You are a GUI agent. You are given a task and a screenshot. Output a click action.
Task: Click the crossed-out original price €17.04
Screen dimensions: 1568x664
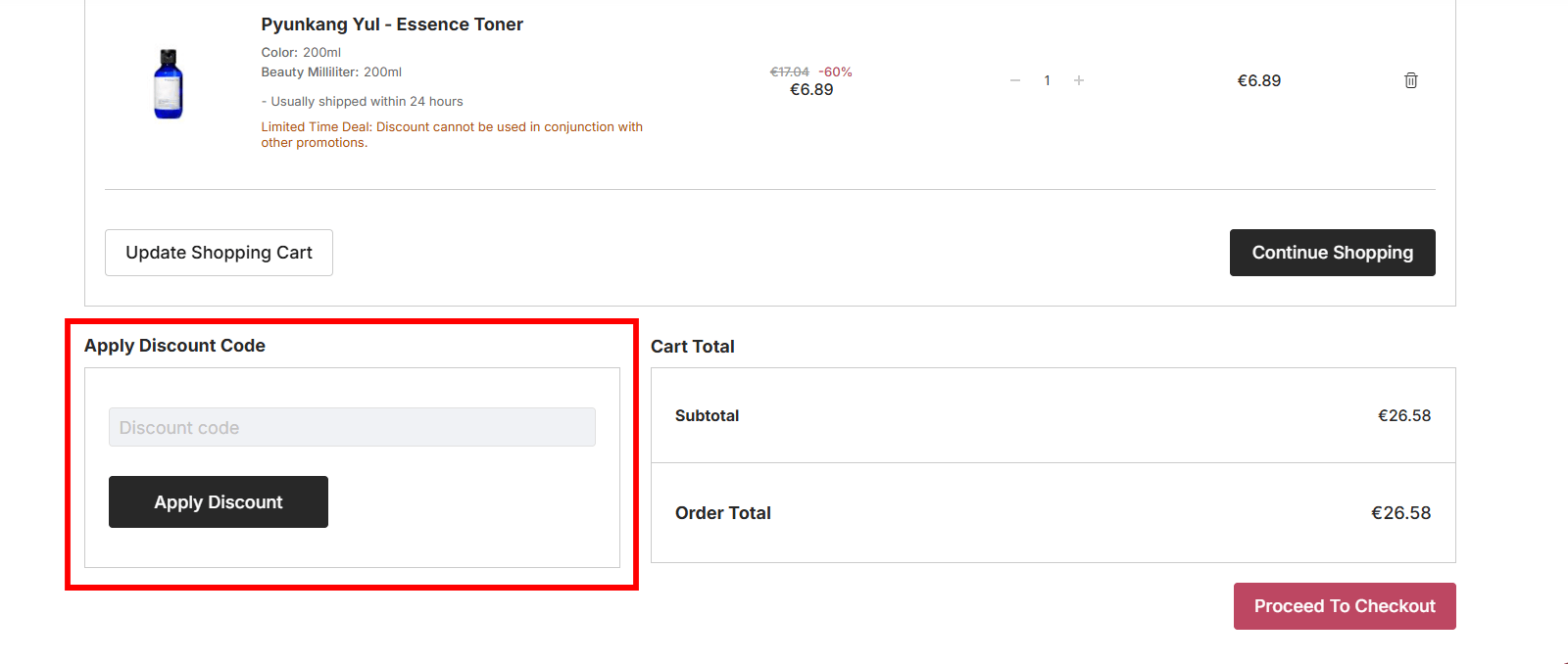[x=787, y=71]
